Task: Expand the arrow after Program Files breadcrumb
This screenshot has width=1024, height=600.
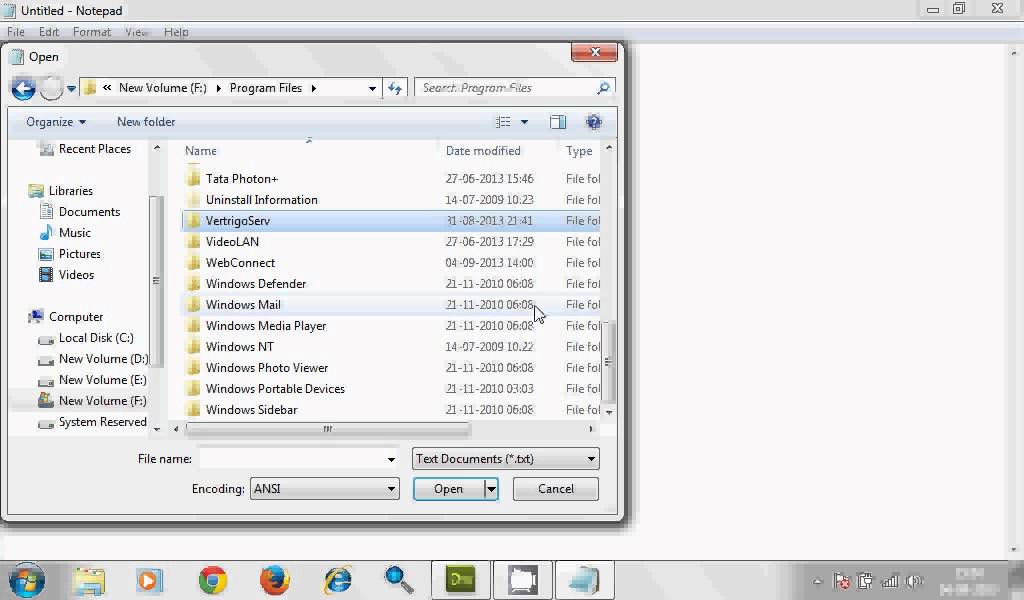Action: tap(314, 88)
